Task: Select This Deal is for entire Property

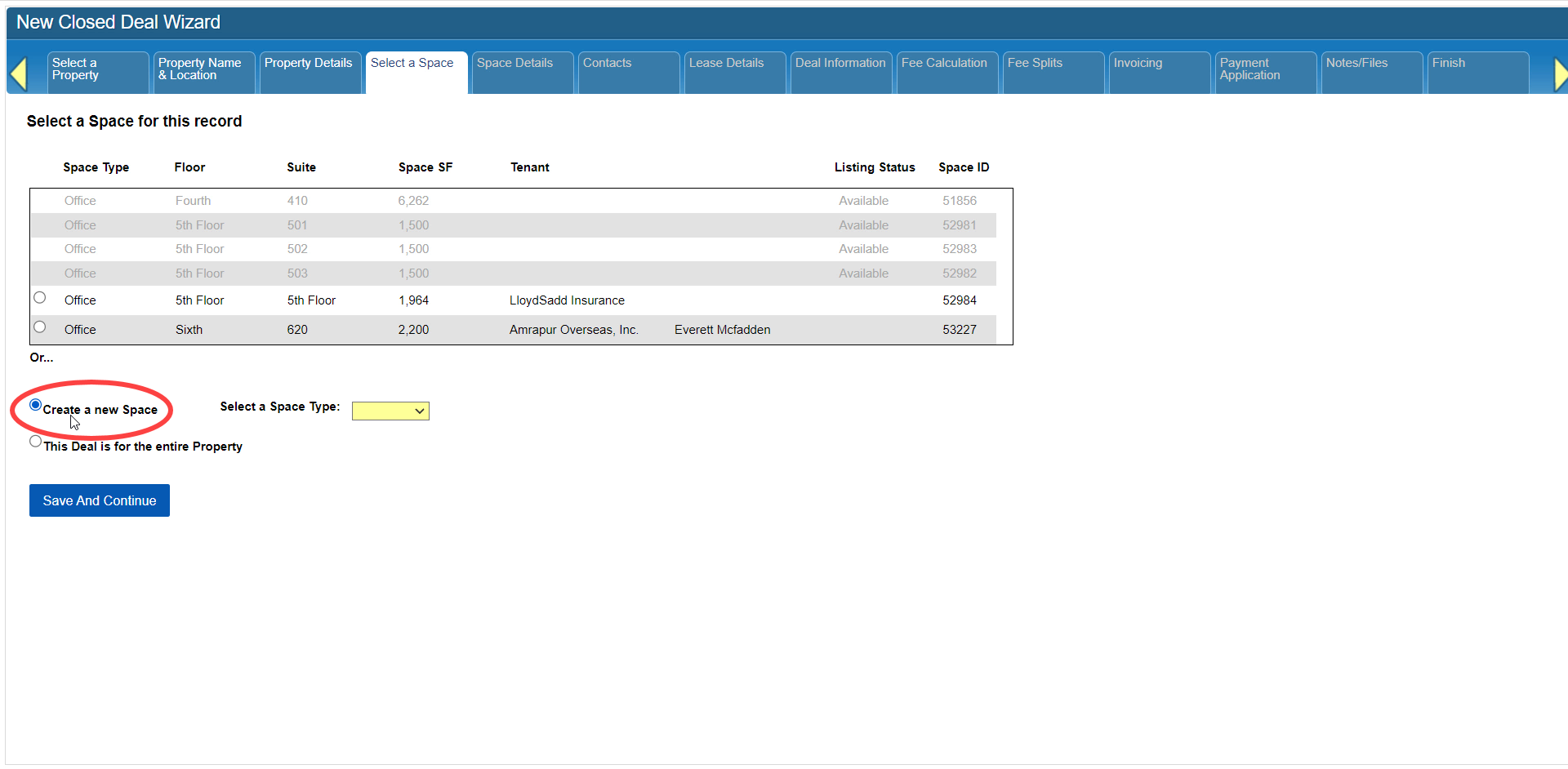Action: click(x=35, y=442)
